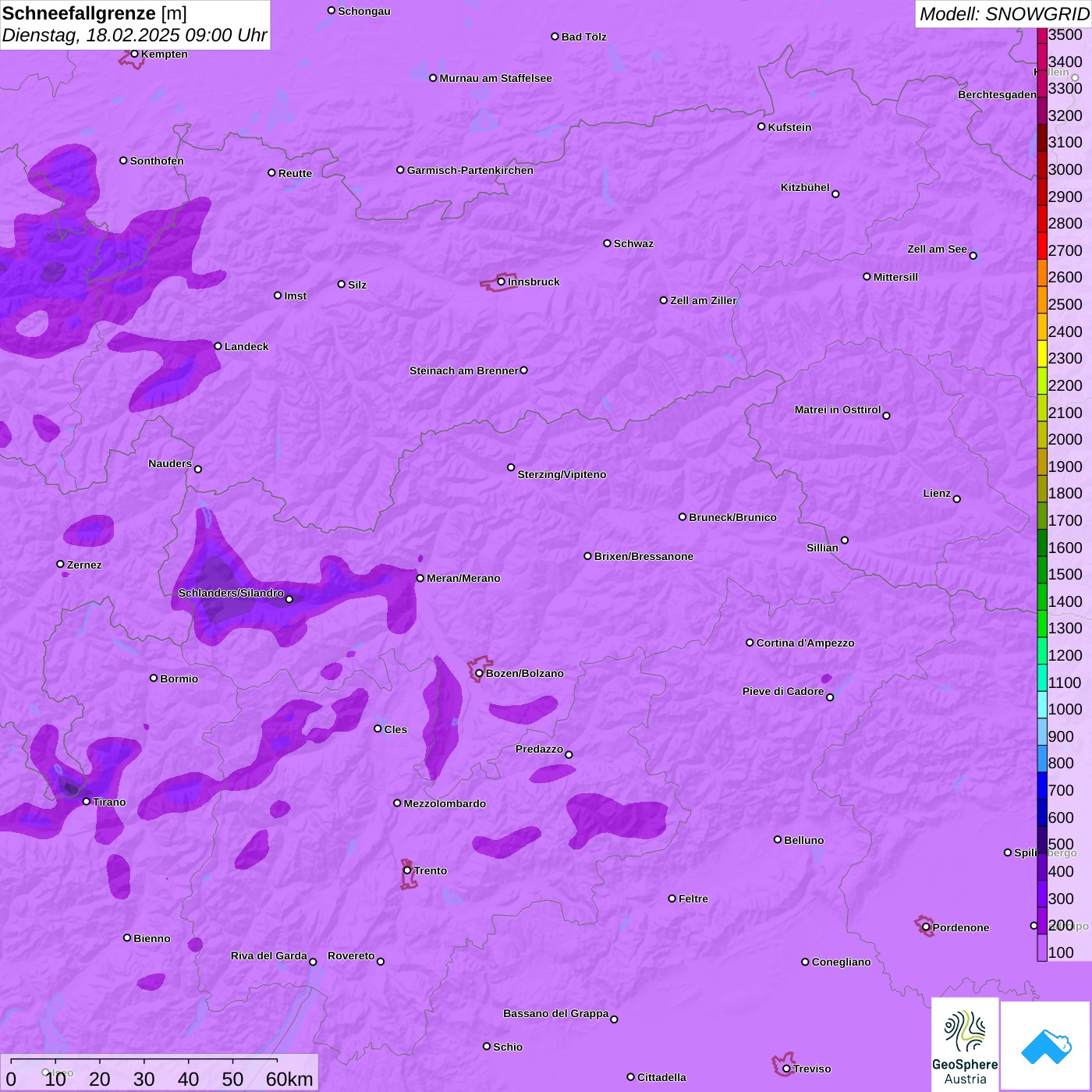
Task: Click the 100 m legend color swatch
Action: point(1041,947)
